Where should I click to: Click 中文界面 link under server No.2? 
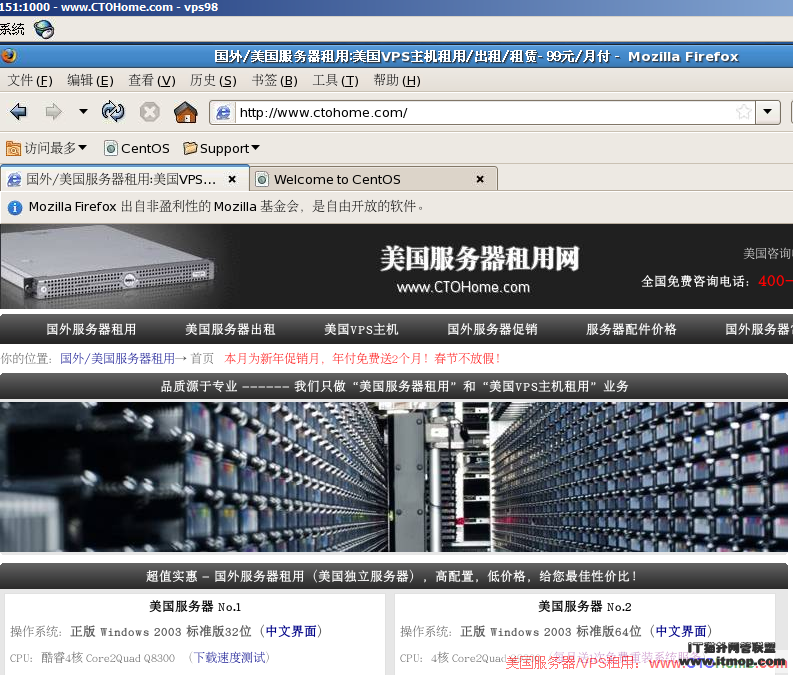[681, 631]
